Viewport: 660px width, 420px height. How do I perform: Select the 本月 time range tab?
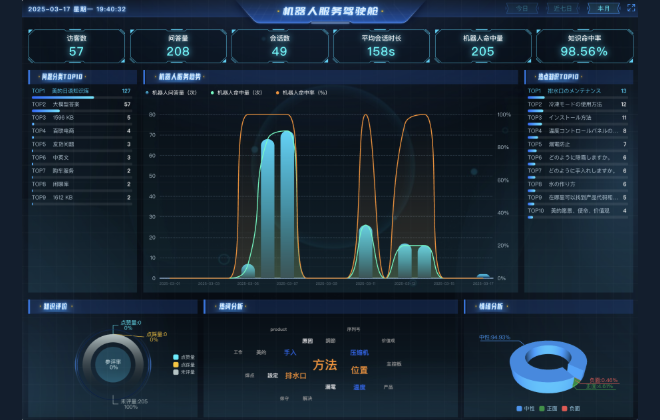point(603,8)
